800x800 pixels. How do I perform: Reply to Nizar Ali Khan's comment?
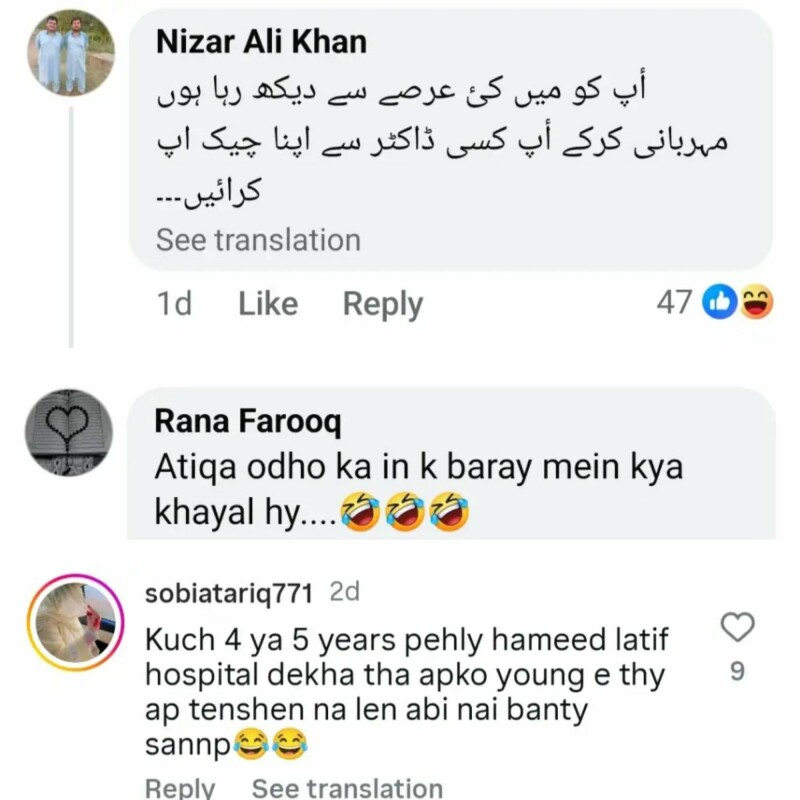point(382,304)
